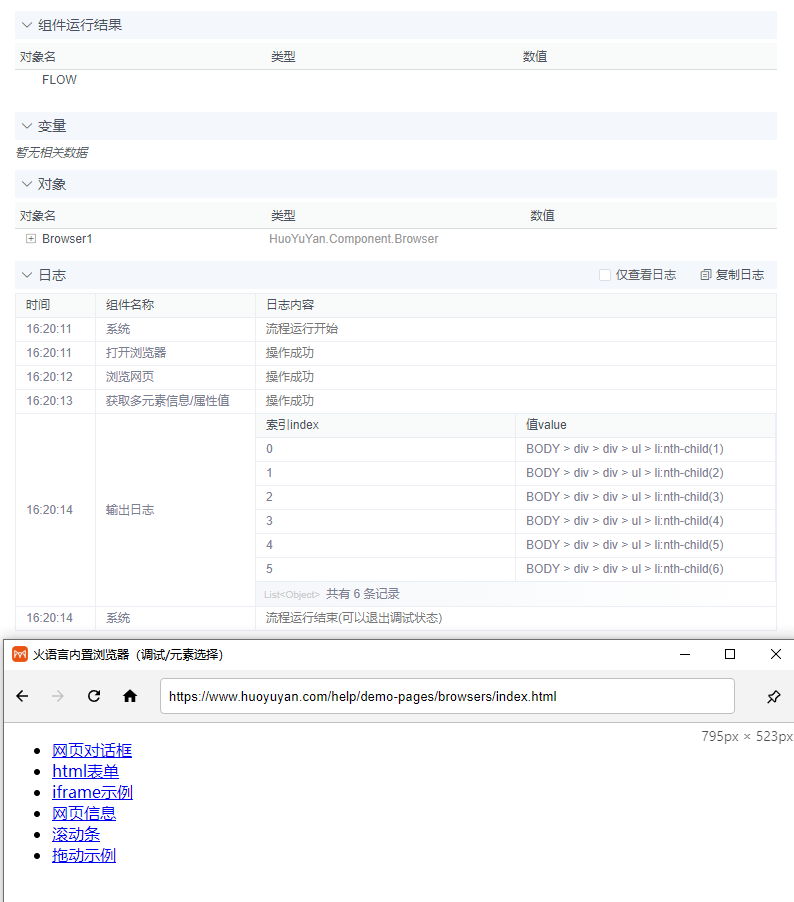This screenshot has height=902, width=794.
Task: Go back in the built-in browser
Action: point(22,696)
